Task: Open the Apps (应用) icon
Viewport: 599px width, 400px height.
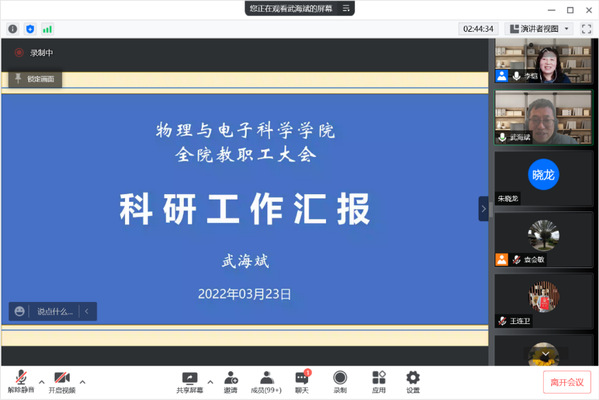Action: click(x=379, y=382)
